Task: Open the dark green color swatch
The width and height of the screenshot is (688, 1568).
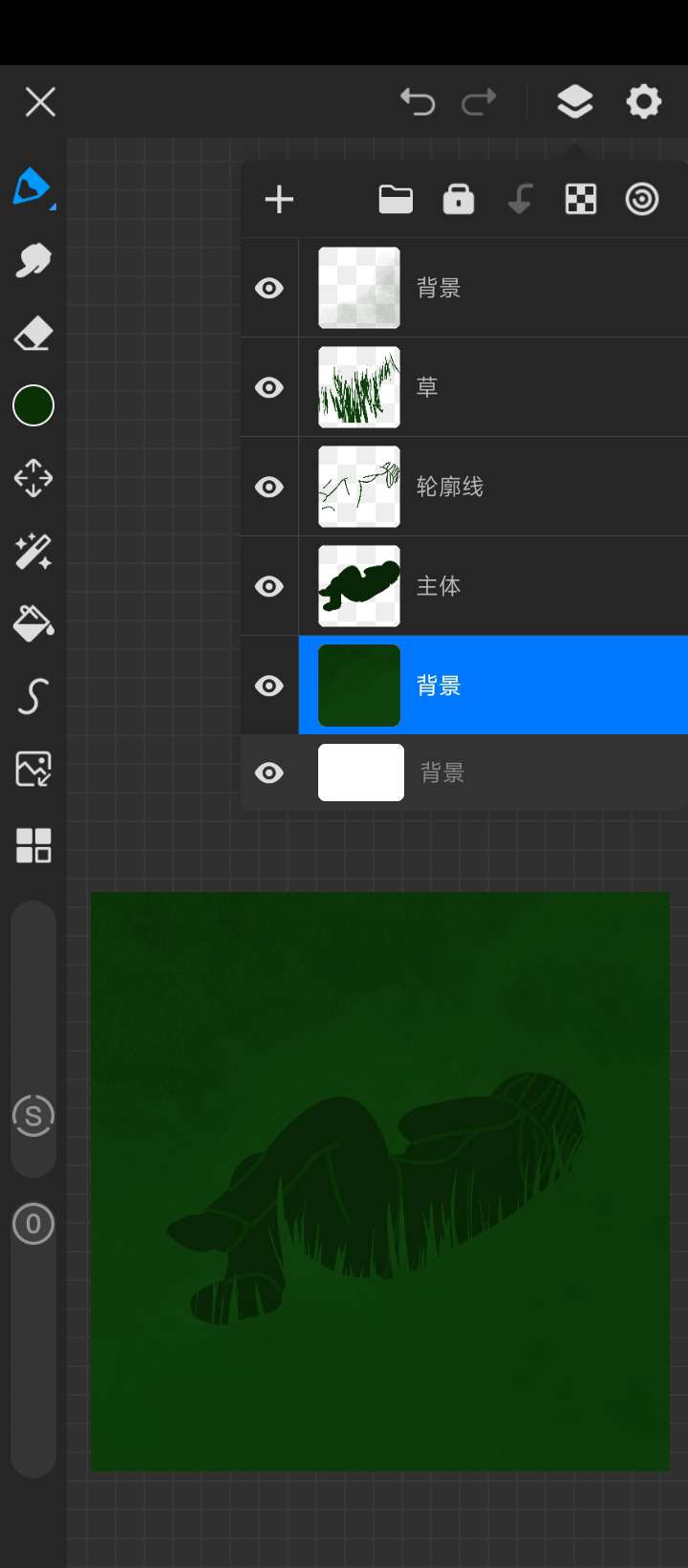Action: tap(33, 406)
